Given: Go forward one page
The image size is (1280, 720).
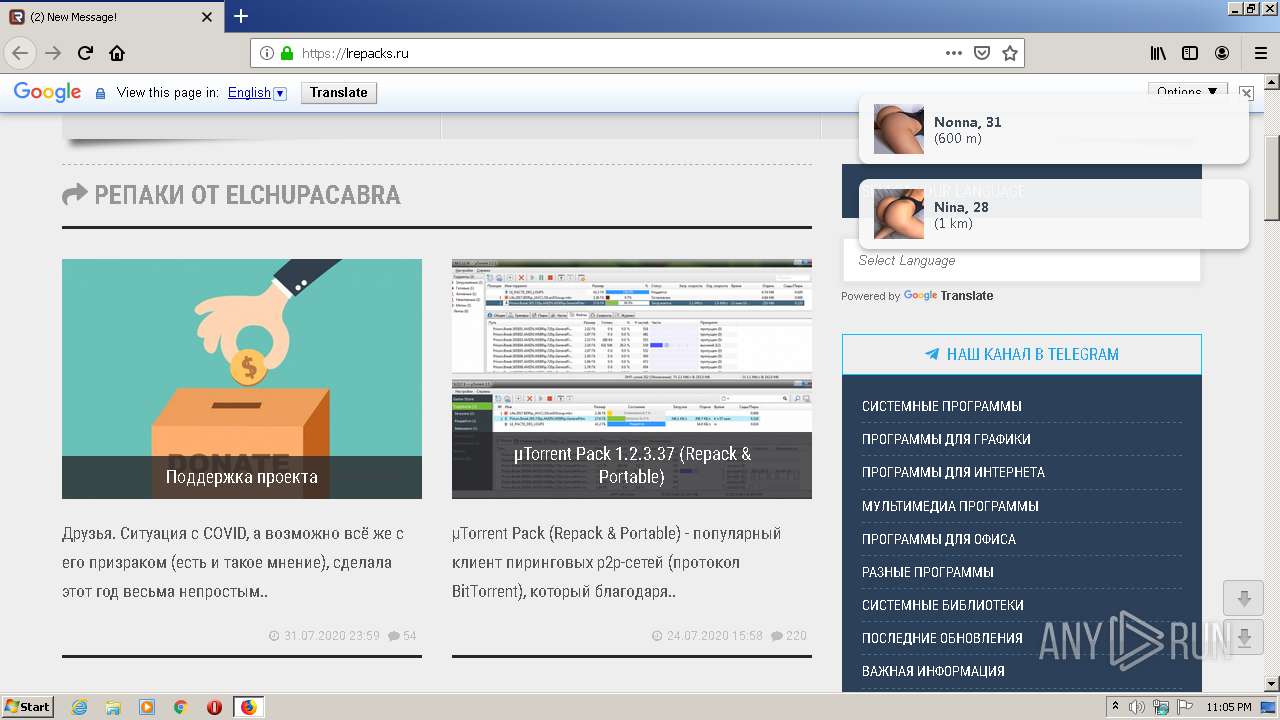Looking at the screenshot, I should tap(53, 53).
